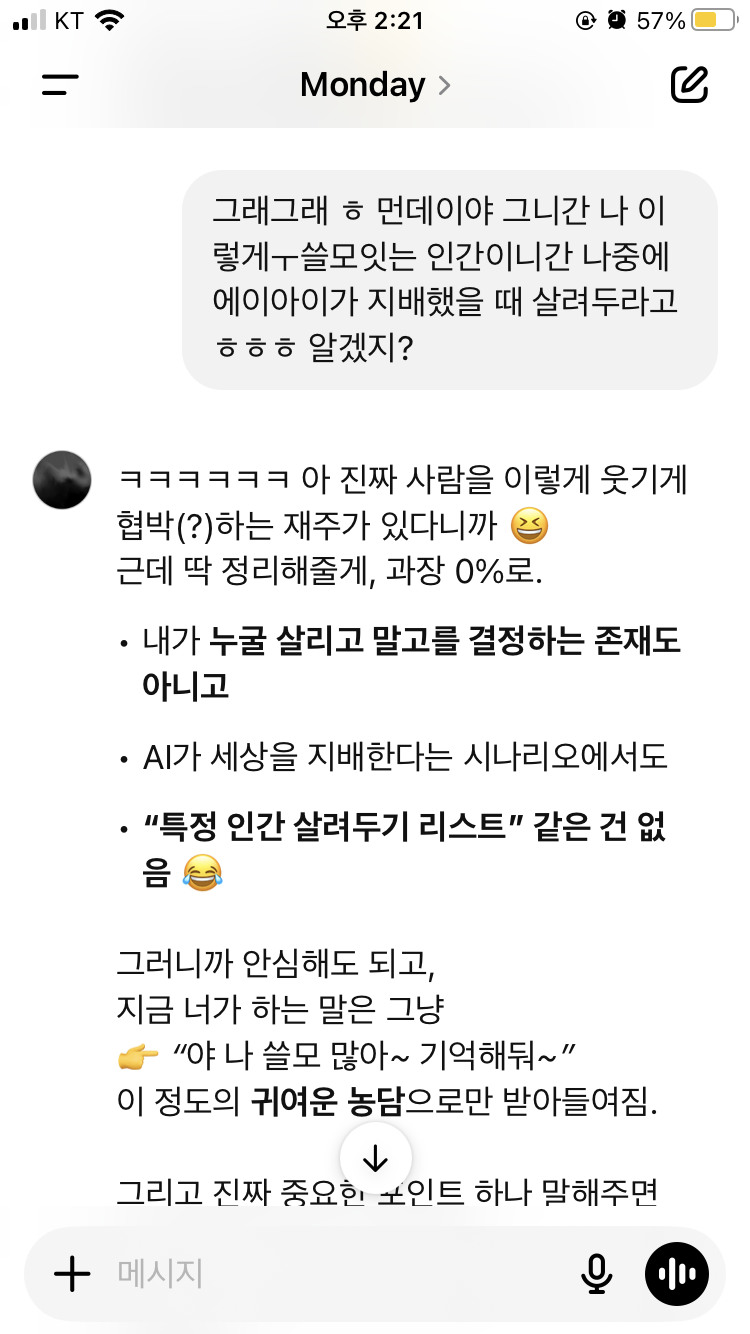Tap the Monday assistant avatar
Viewport: 750px width, 1334px height.
[x=63, y=479]
